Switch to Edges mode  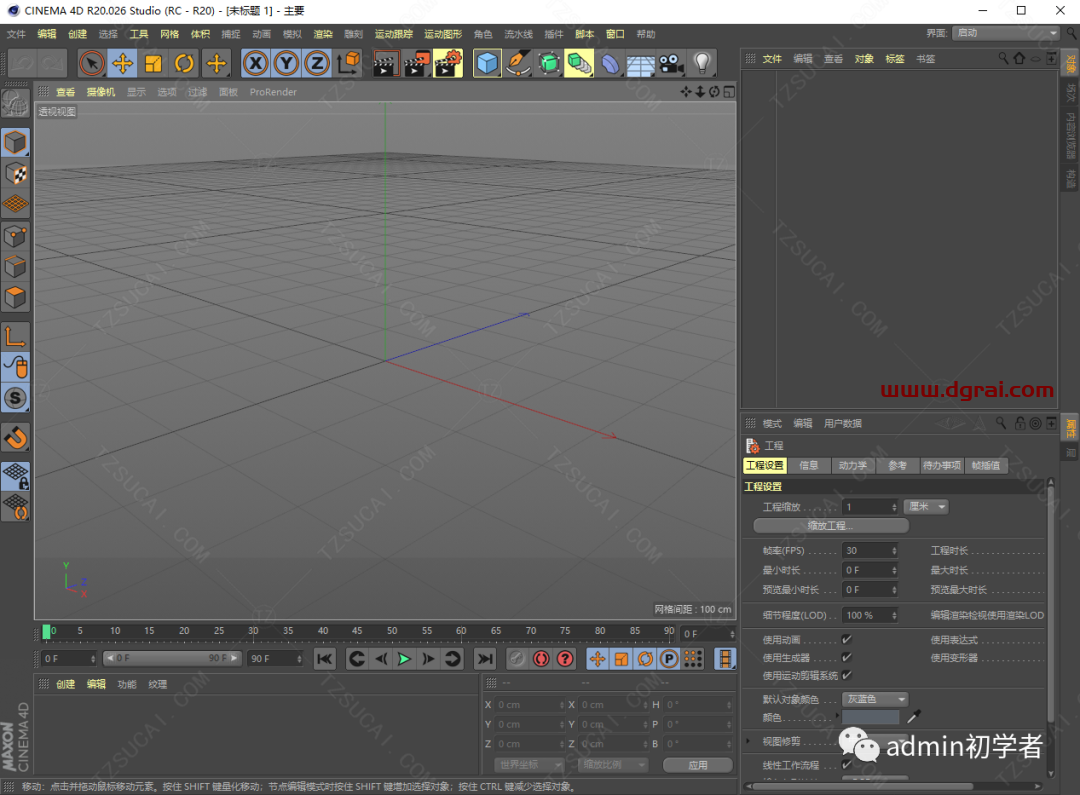pyautogui.click(x=16, y=267)
